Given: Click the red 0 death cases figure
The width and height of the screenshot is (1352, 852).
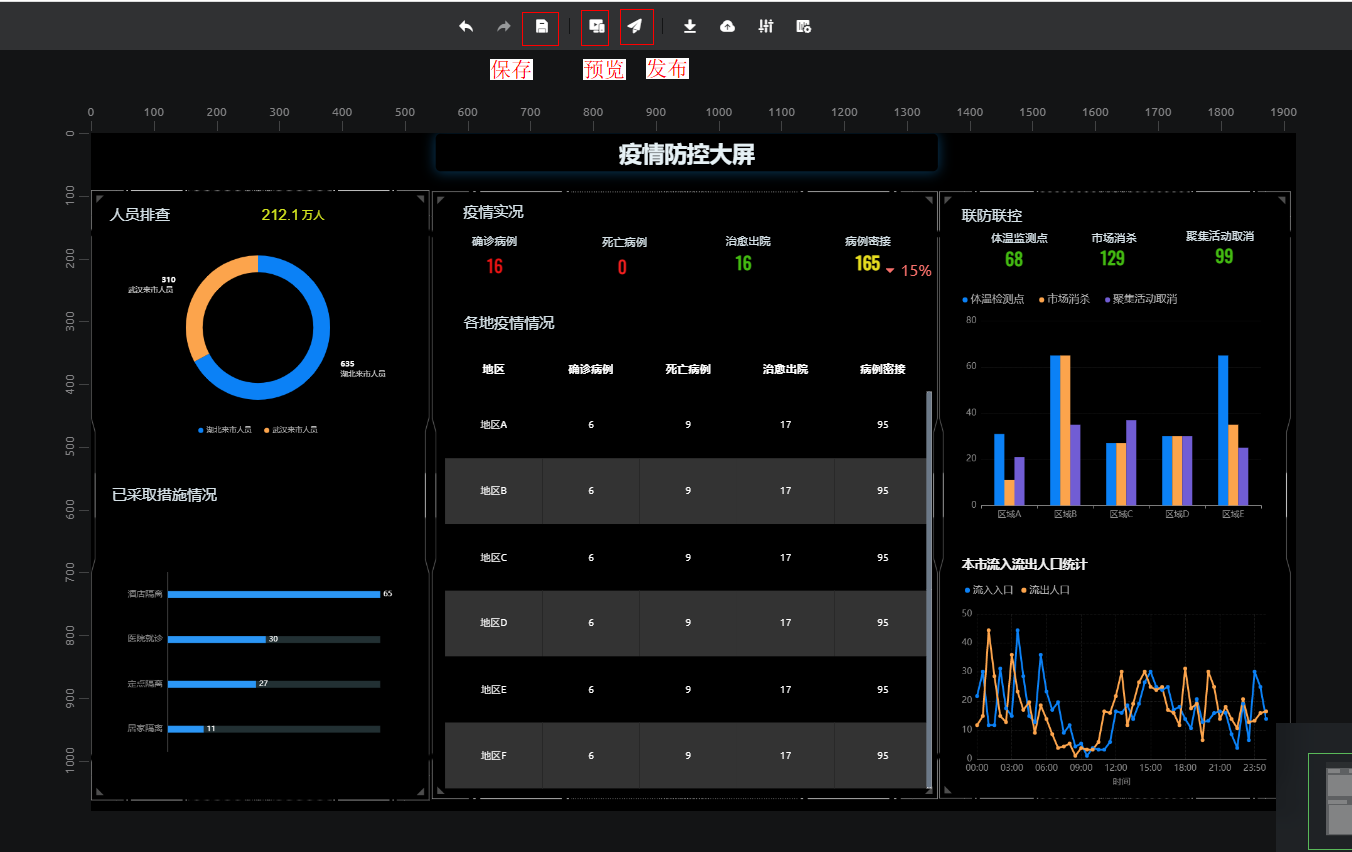Looking at the screenshot, I should click(622, 266).
